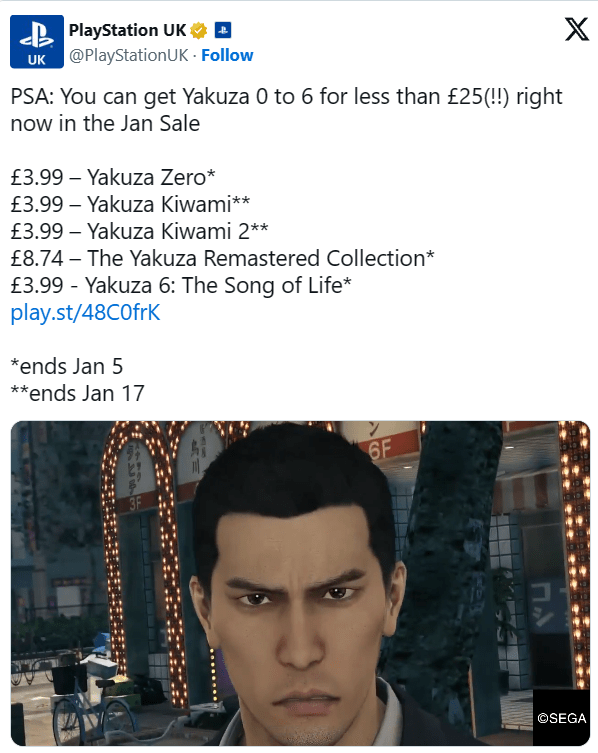Click the 6F sign in the image
The height and width of the screenshot is (753, 598).
point(380,450)
